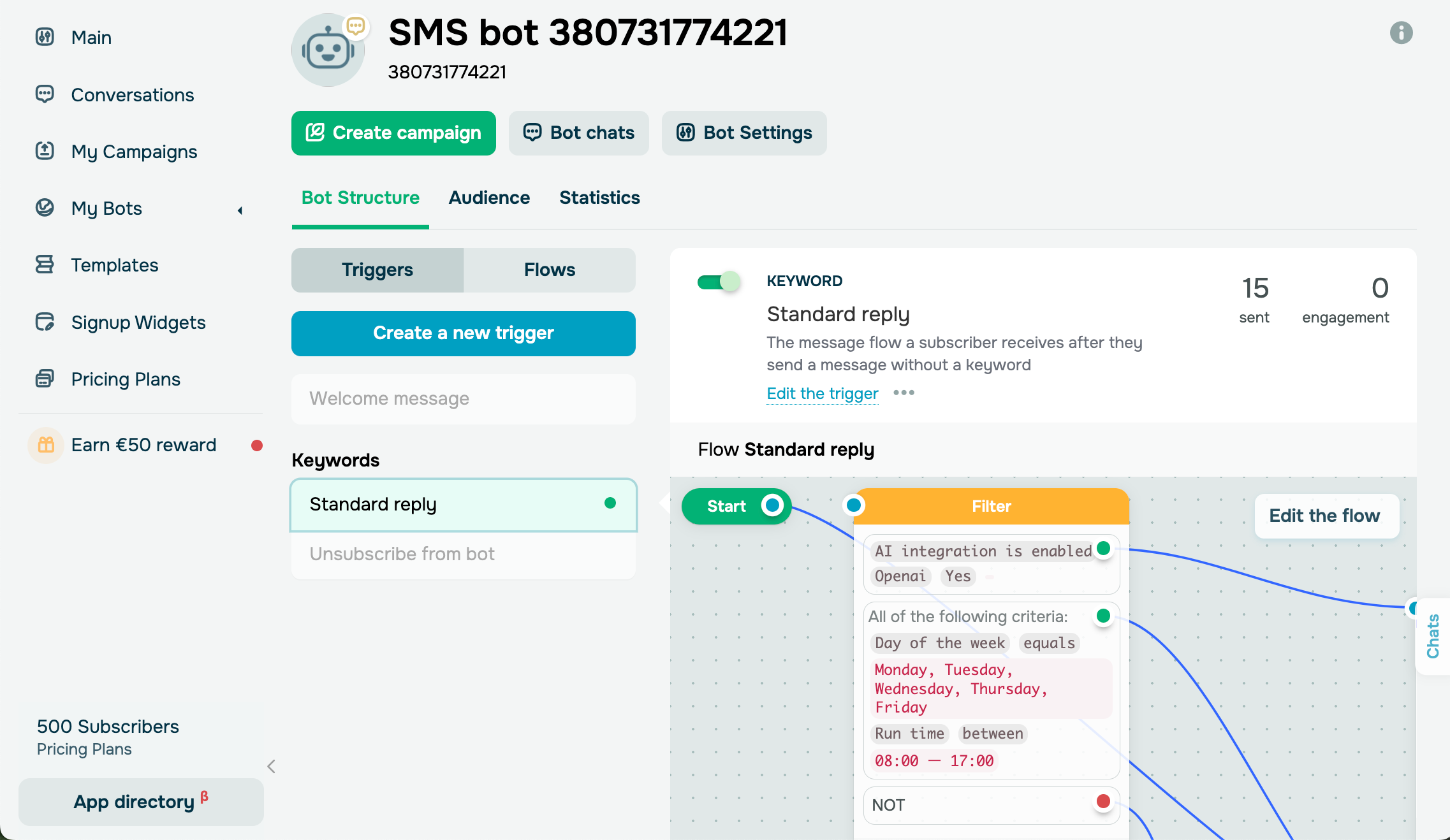Open the Statistics tab
Screen dimensions: 1450x840
pos(599,198)
